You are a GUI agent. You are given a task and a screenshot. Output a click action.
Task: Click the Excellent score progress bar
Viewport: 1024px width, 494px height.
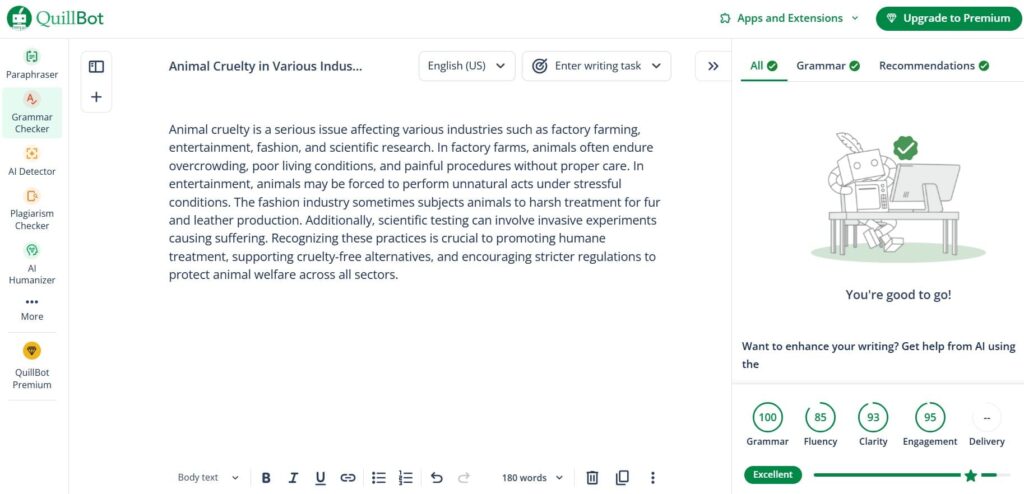[x=911, y=475]
